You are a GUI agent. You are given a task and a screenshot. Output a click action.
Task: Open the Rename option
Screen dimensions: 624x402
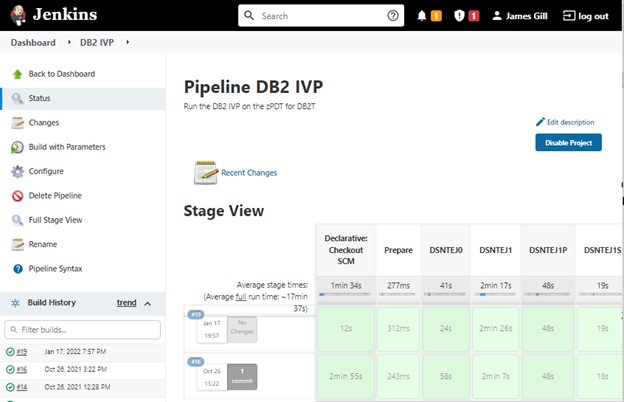(43, 244)
